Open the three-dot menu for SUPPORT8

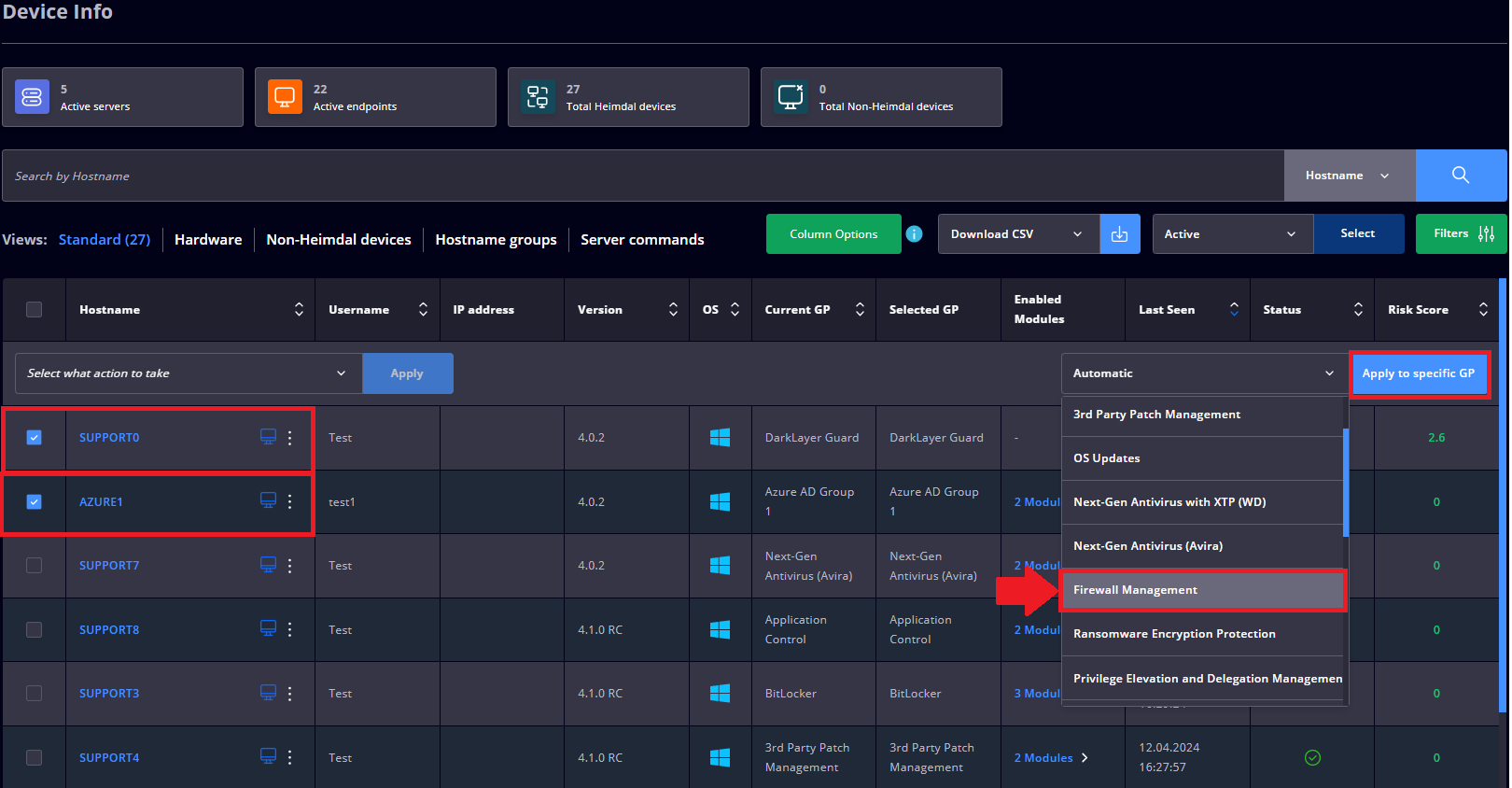click(x=290, y=629)
